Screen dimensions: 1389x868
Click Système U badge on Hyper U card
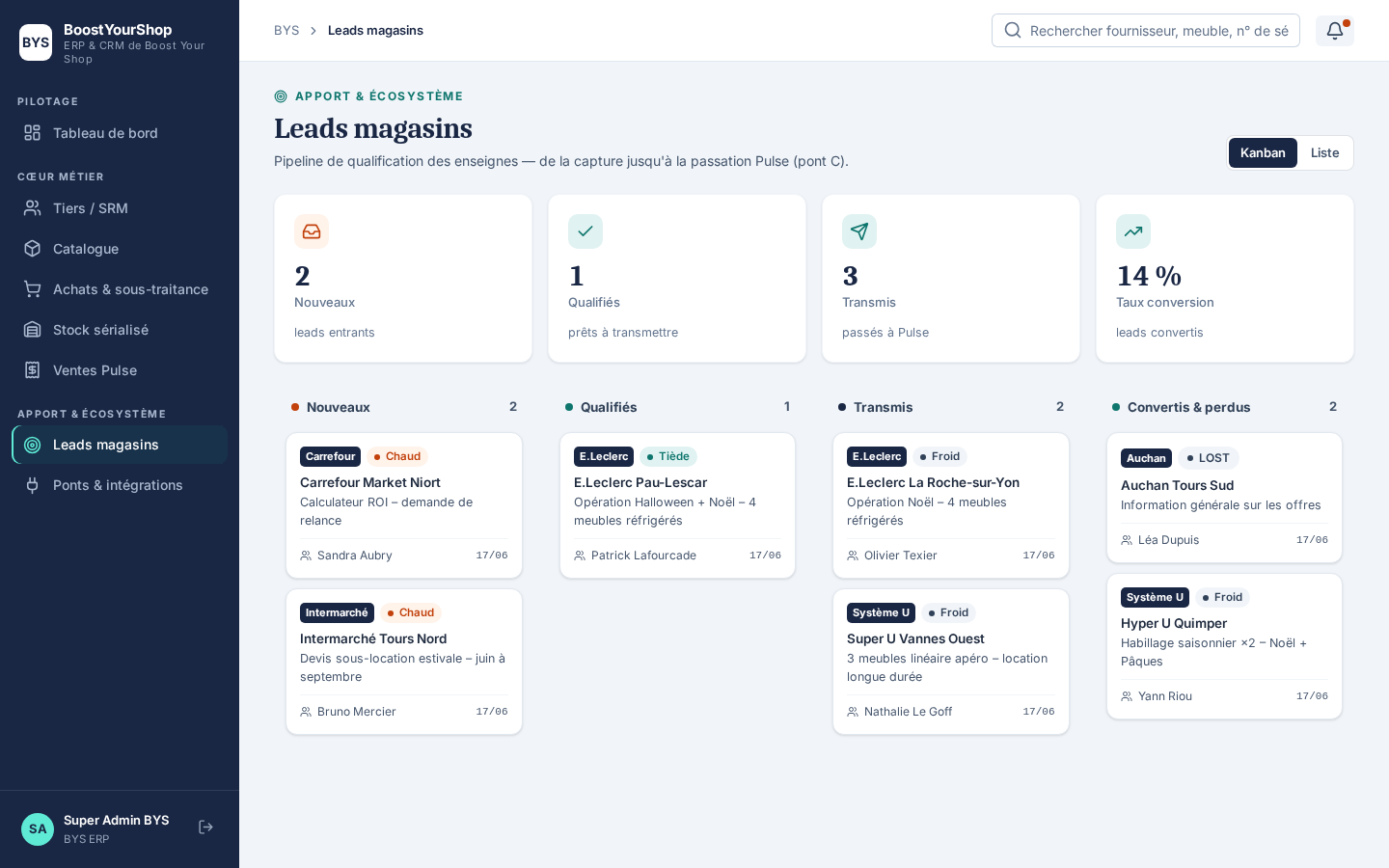pos(1155,597)
